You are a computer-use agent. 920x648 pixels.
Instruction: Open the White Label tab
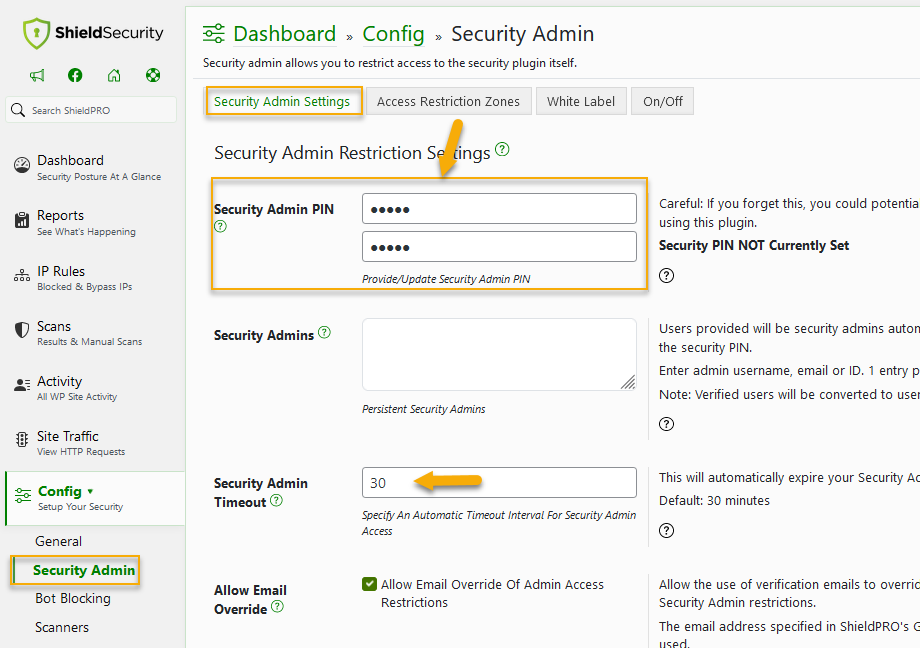[581, 102]
